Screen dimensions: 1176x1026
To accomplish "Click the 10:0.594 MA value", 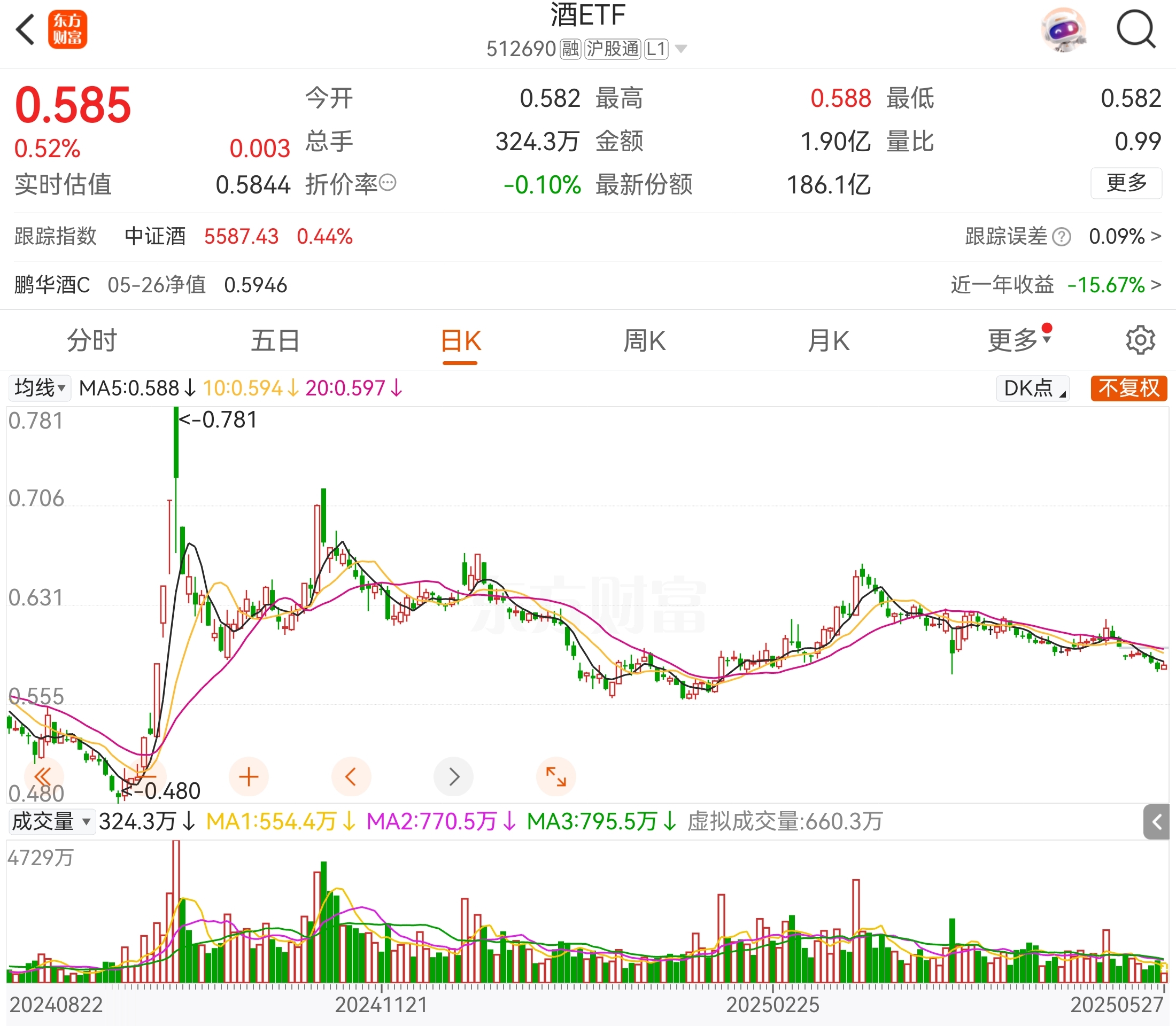I will click(x=251, y=388).
